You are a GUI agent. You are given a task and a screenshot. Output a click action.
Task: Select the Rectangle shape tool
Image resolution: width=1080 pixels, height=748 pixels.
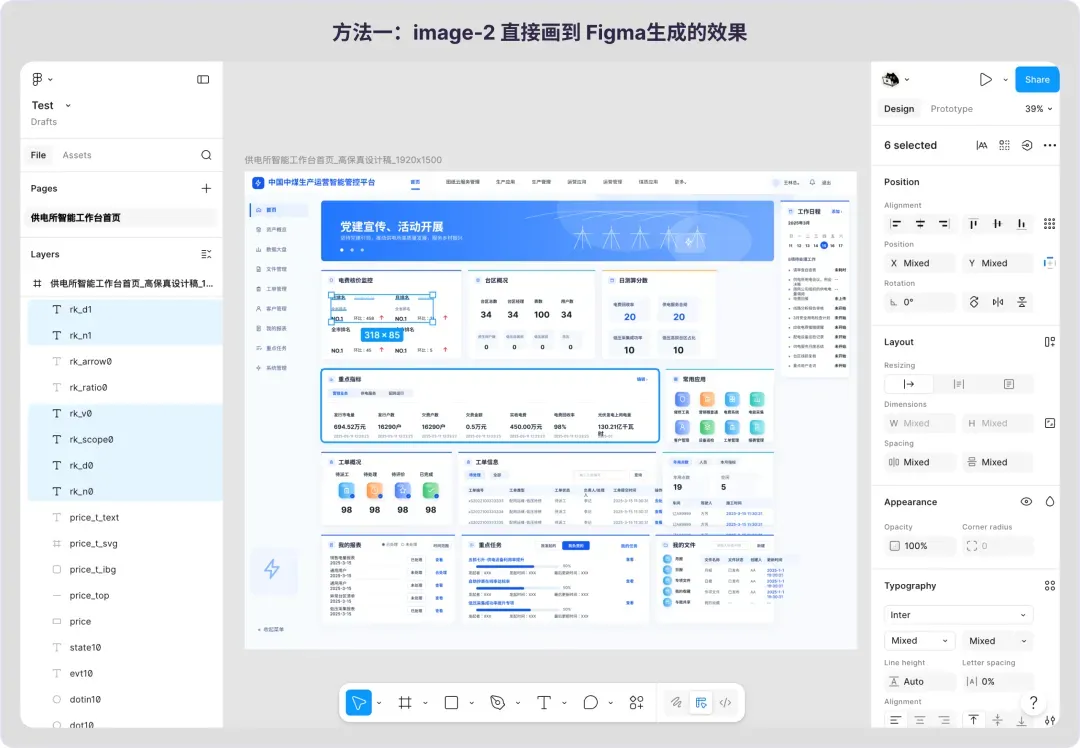click(x=451, y=703)
